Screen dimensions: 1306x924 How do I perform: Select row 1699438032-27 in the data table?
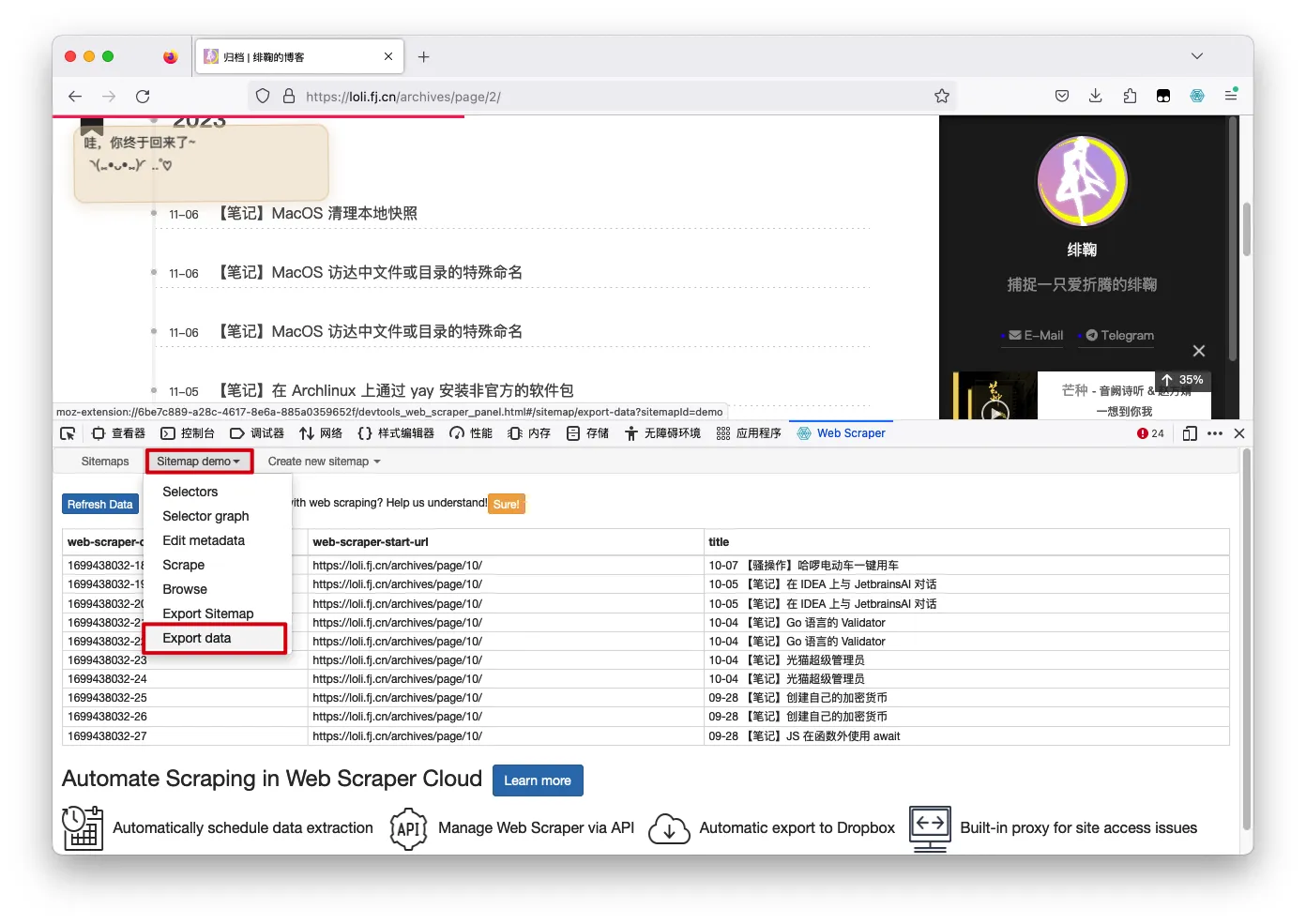tap(645, 736)
